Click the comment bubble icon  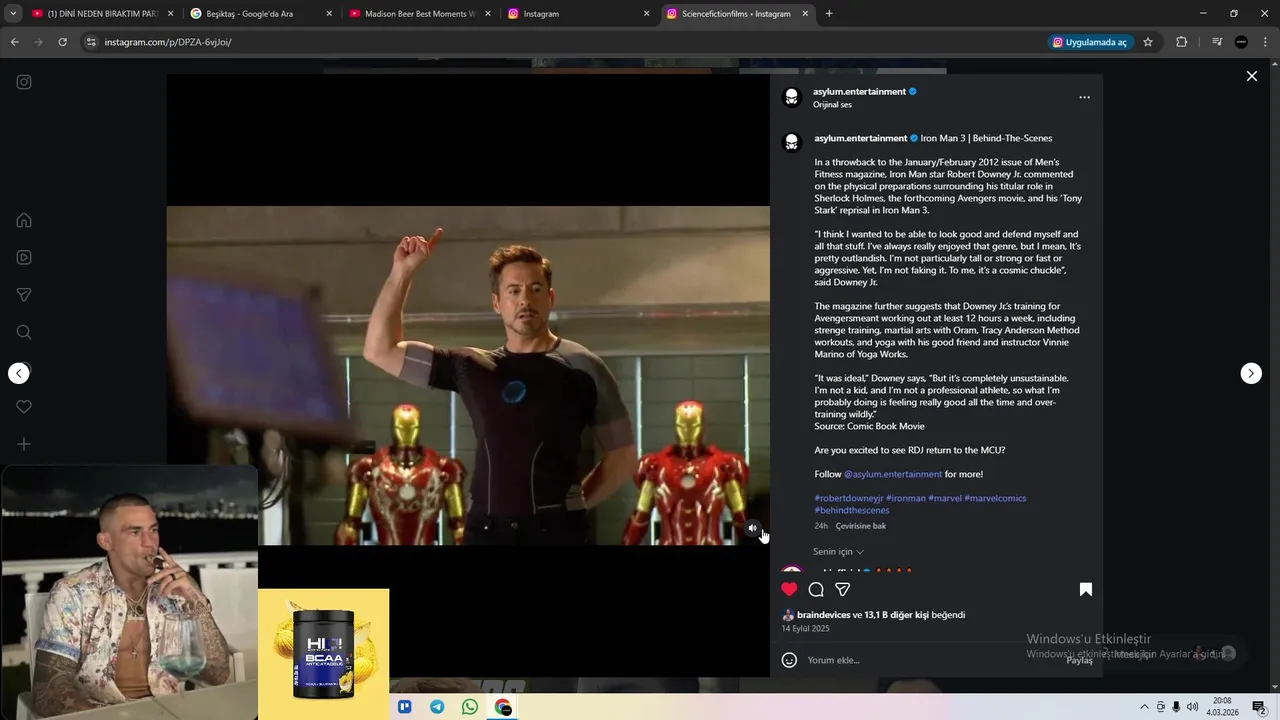click(x=816, y=589)
